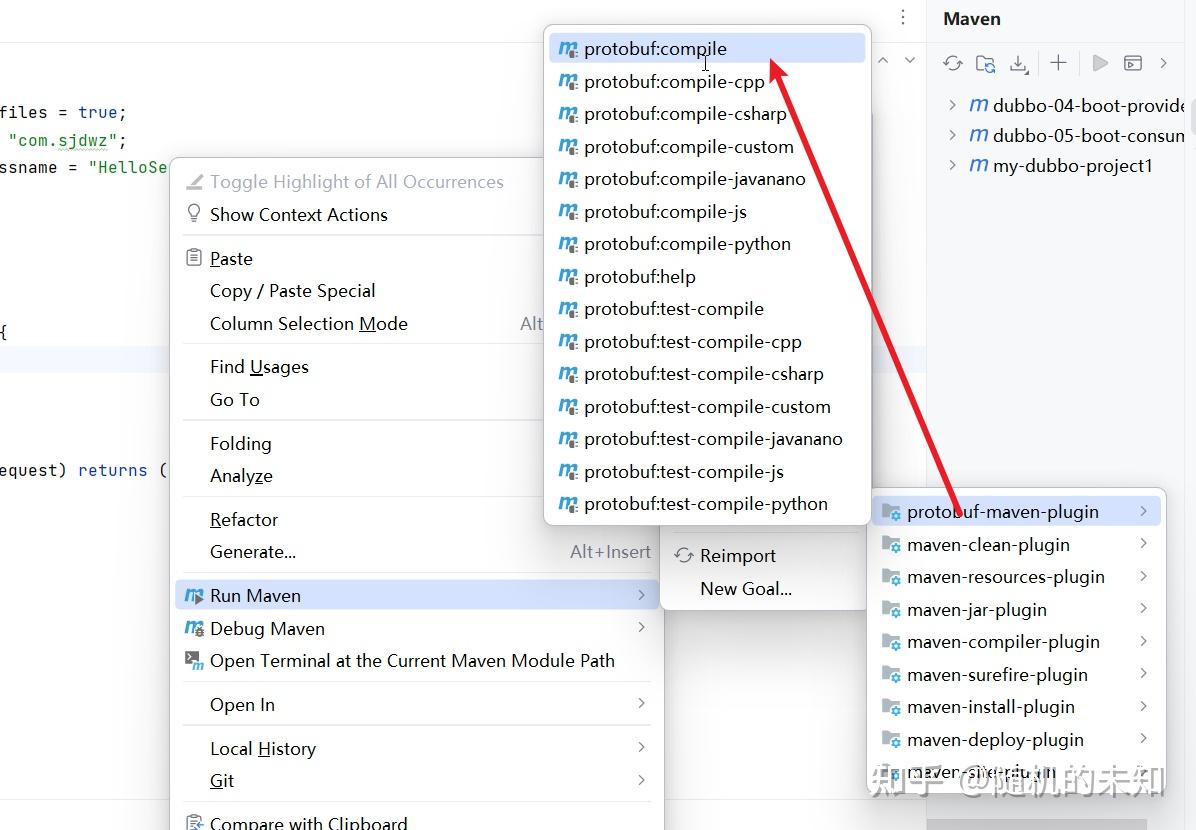Click the editor's previous highlighted error up arrow
The height and width of the screenshot is (830, 1196).
click(883, 61)
